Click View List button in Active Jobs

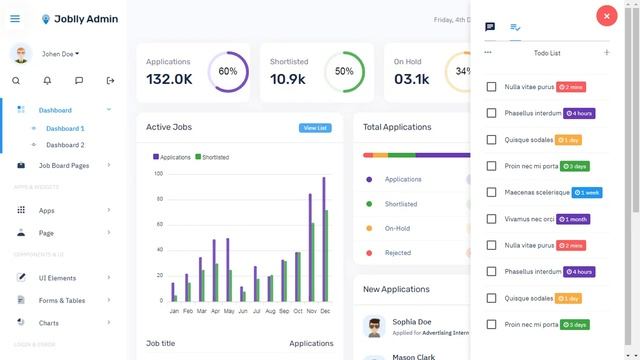[x=315, y=128]
